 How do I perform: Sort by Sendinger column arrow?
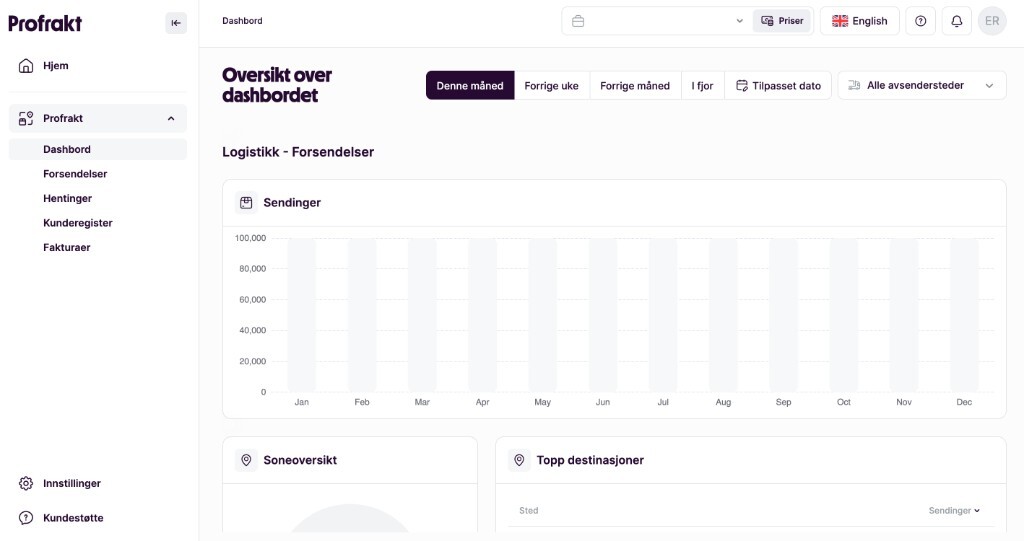click(x=977, y=511)
